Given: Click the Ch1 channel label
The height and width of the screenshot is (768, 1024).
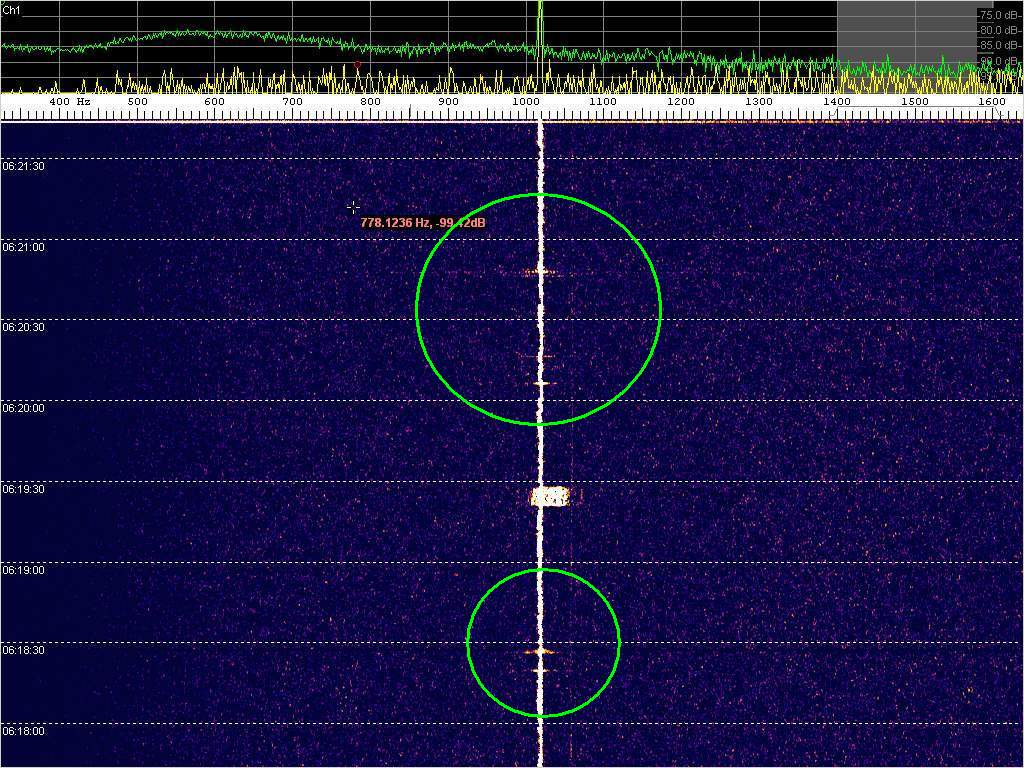Looking at the screenshot, I should coord(12,9).
